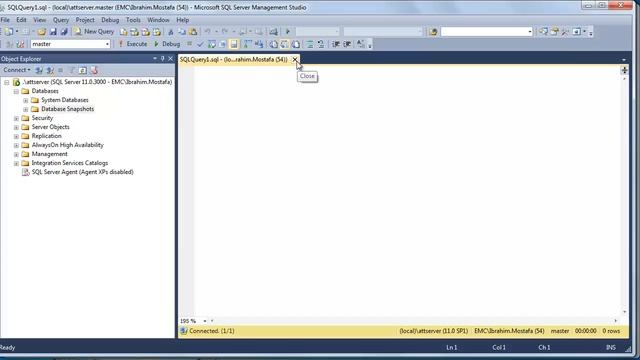Viewport: 640px width, 360px height.
Task: Close the Object Explorer panel
Action: click(171, 59)
